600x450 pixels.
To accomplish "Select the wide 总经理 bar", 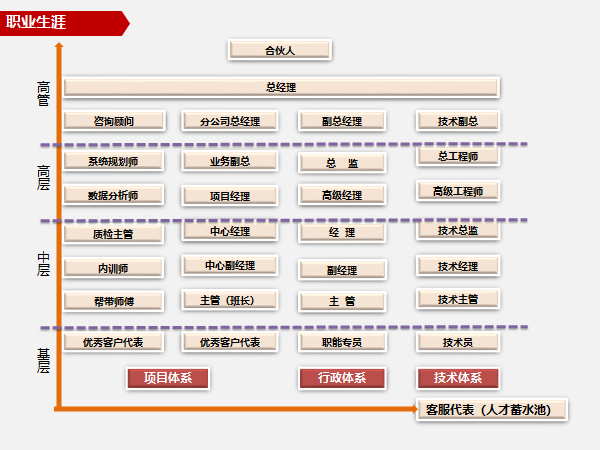I will [x=281, y=88].
